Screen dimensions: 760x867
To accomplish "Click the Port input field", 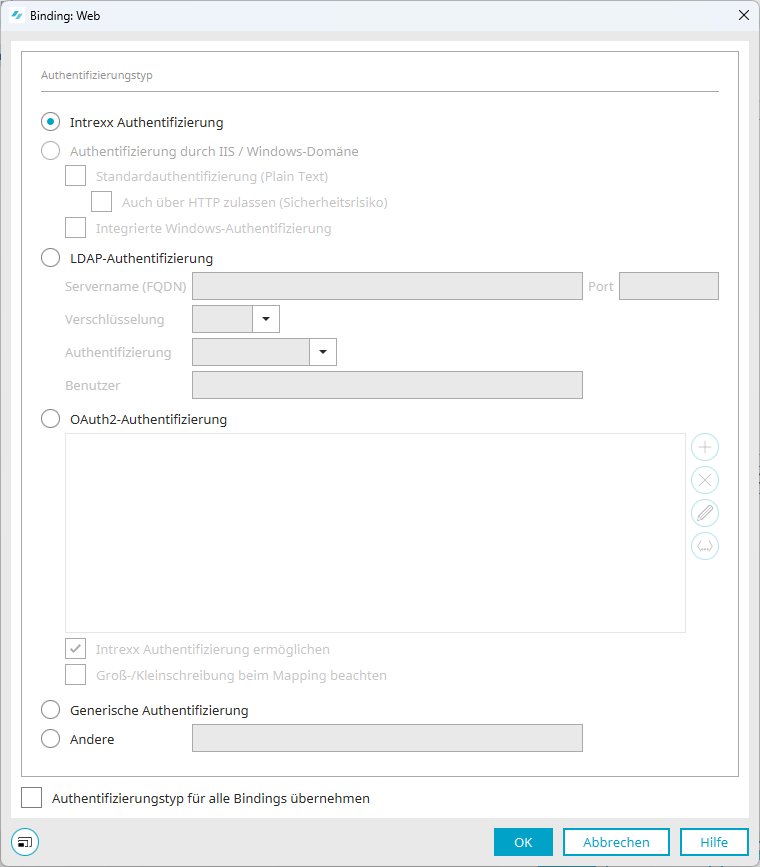I will point(669,286).
